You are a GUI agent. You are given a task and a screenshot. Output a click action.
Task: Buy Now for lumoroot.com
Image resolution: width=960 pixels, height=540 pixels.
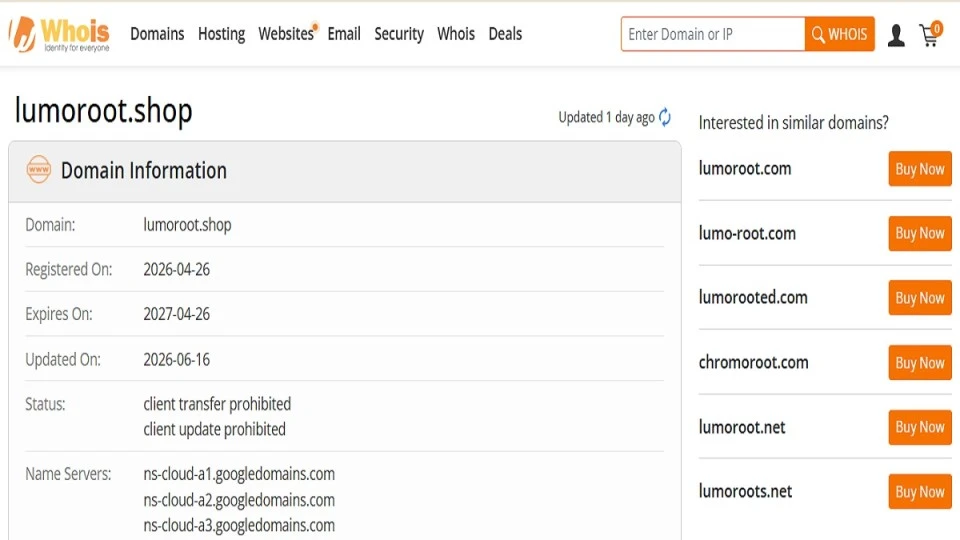click(920, 168)
